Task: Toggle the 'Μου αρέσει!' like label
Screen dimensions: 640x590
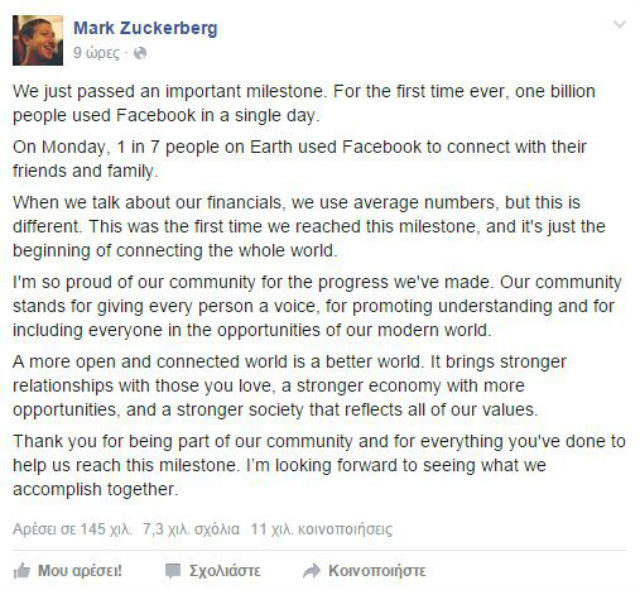Action: coord(80,571)
